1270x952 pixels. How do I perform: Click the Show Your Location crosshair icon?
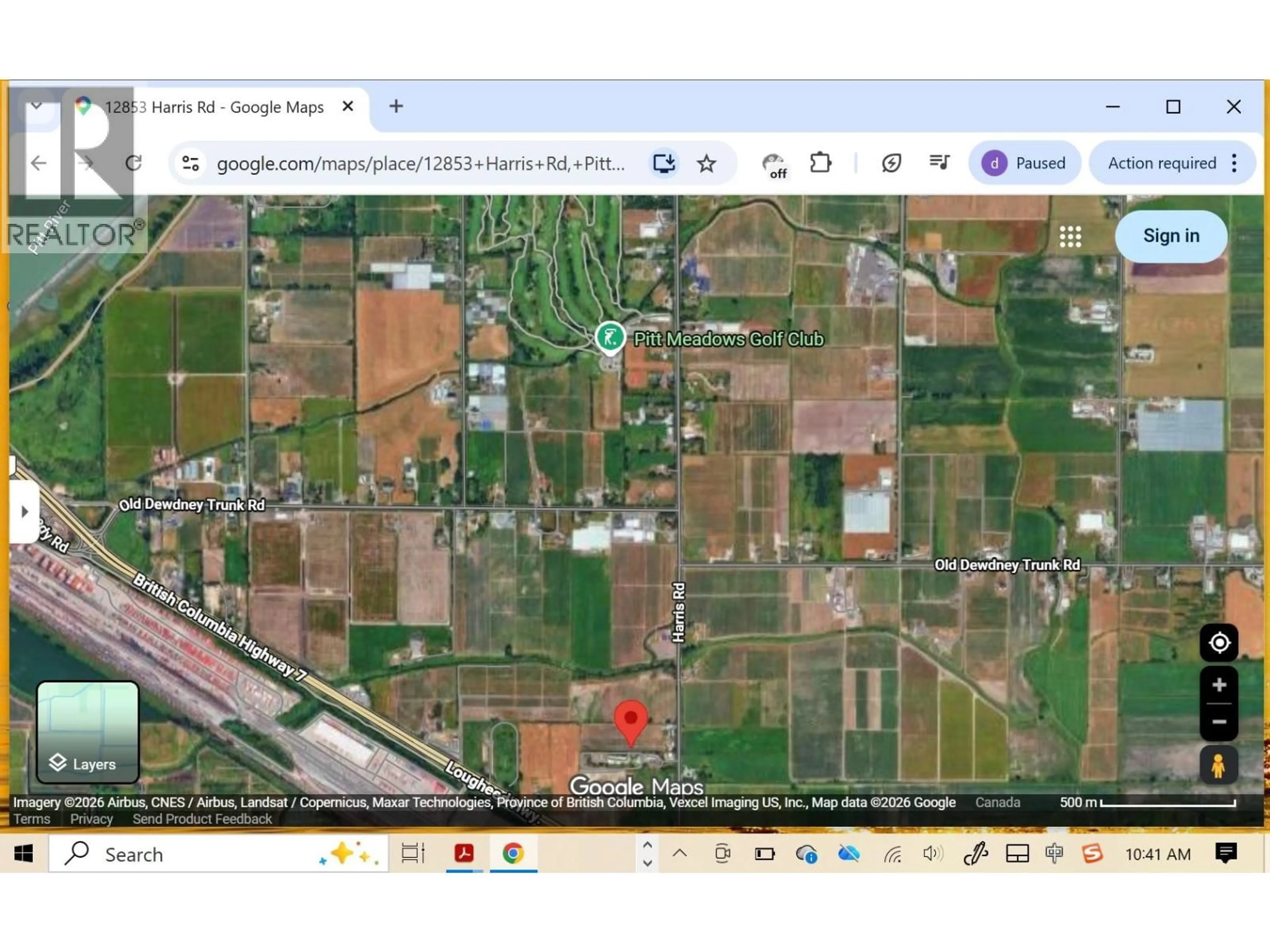point(1219,643)
